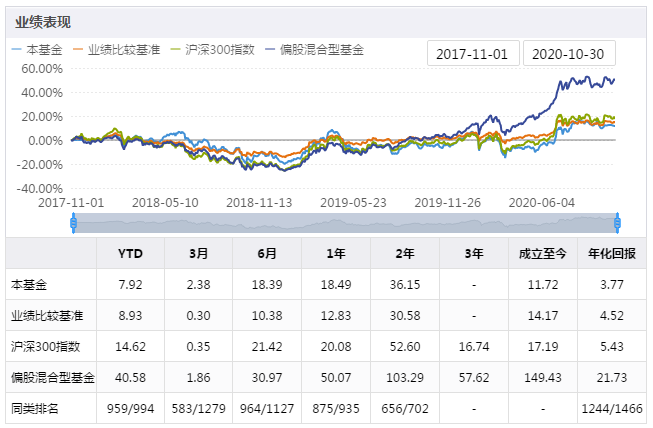This screenshot has width=653, height=428.
Task: Click 本基金 2年 value 36.15
Action: 405,285
